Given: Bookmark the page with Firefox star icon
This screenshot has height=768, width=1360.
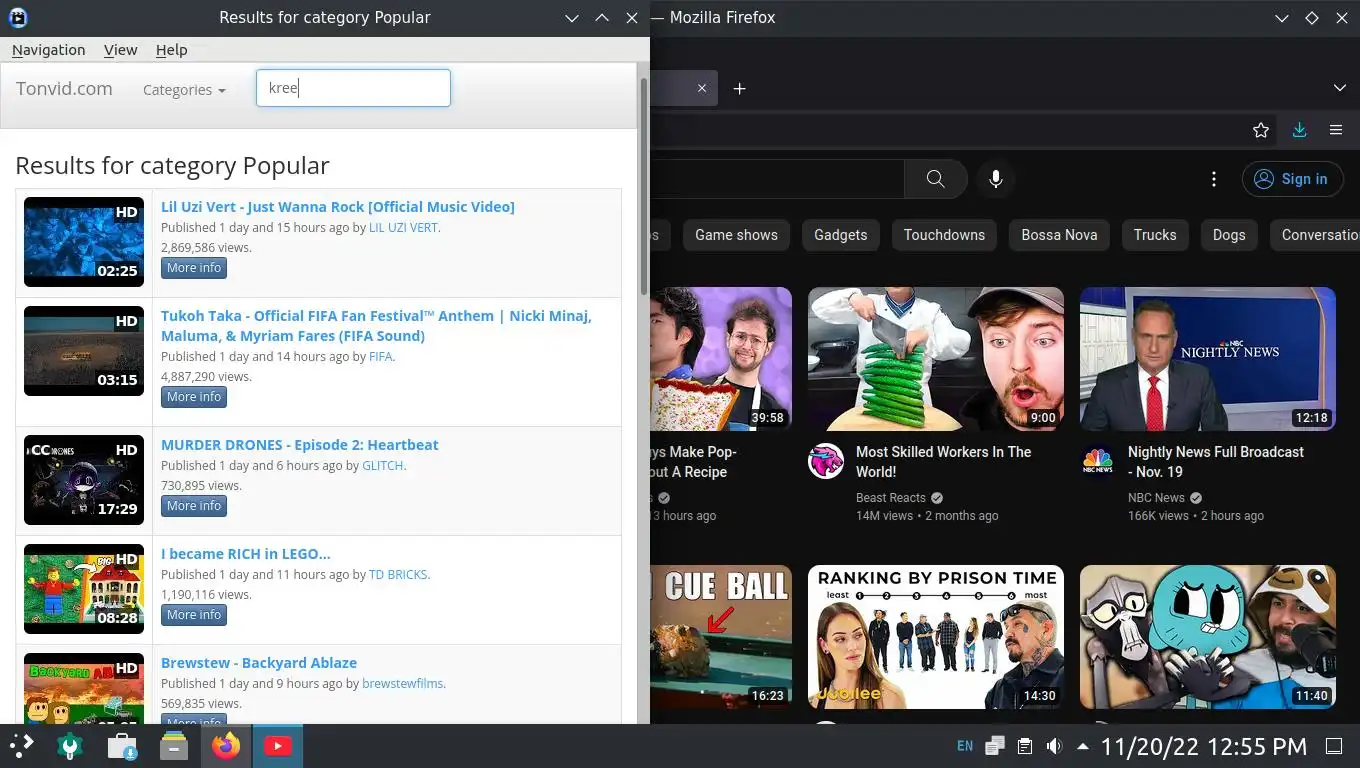Looking at the screenshot, I should [x=1261, y=130].
